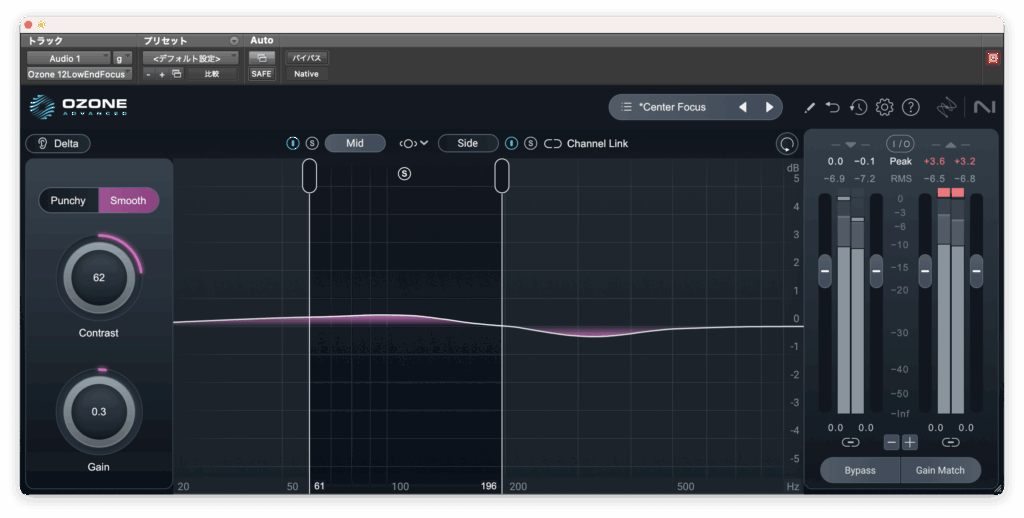Click the help question mark icon
The width and height of the screenshot is (1024, 518).
click(x=910, y=107)
